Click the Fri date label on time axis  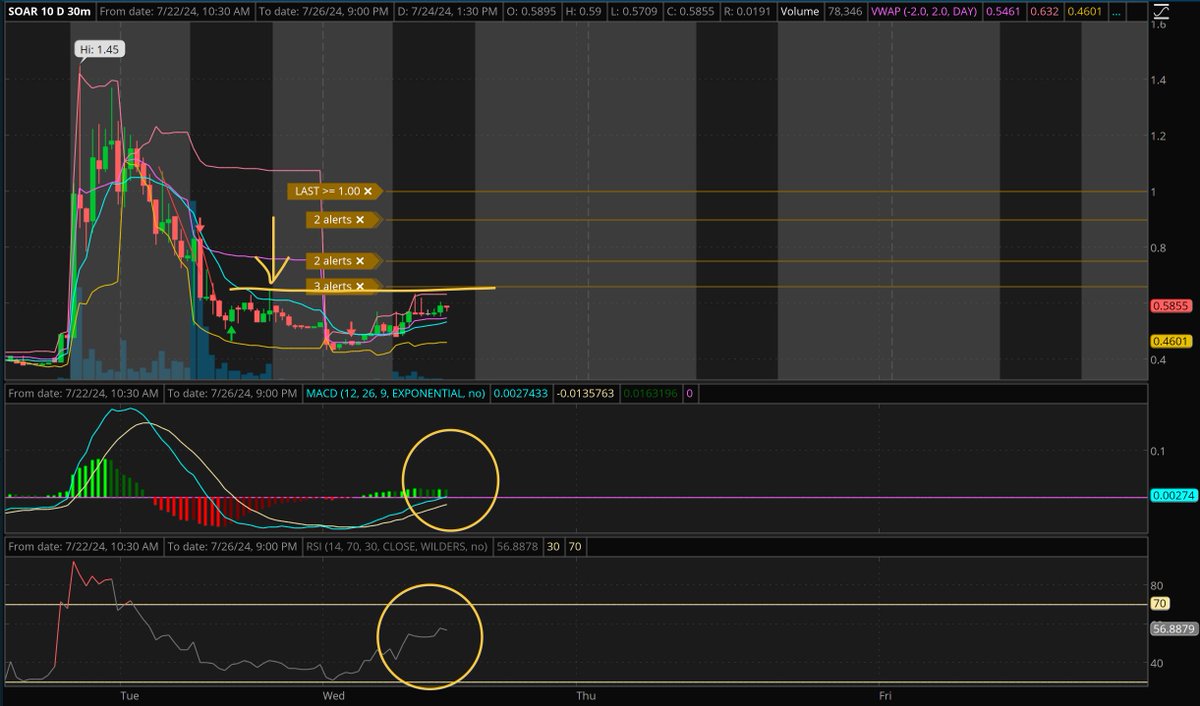pos(885,694)
